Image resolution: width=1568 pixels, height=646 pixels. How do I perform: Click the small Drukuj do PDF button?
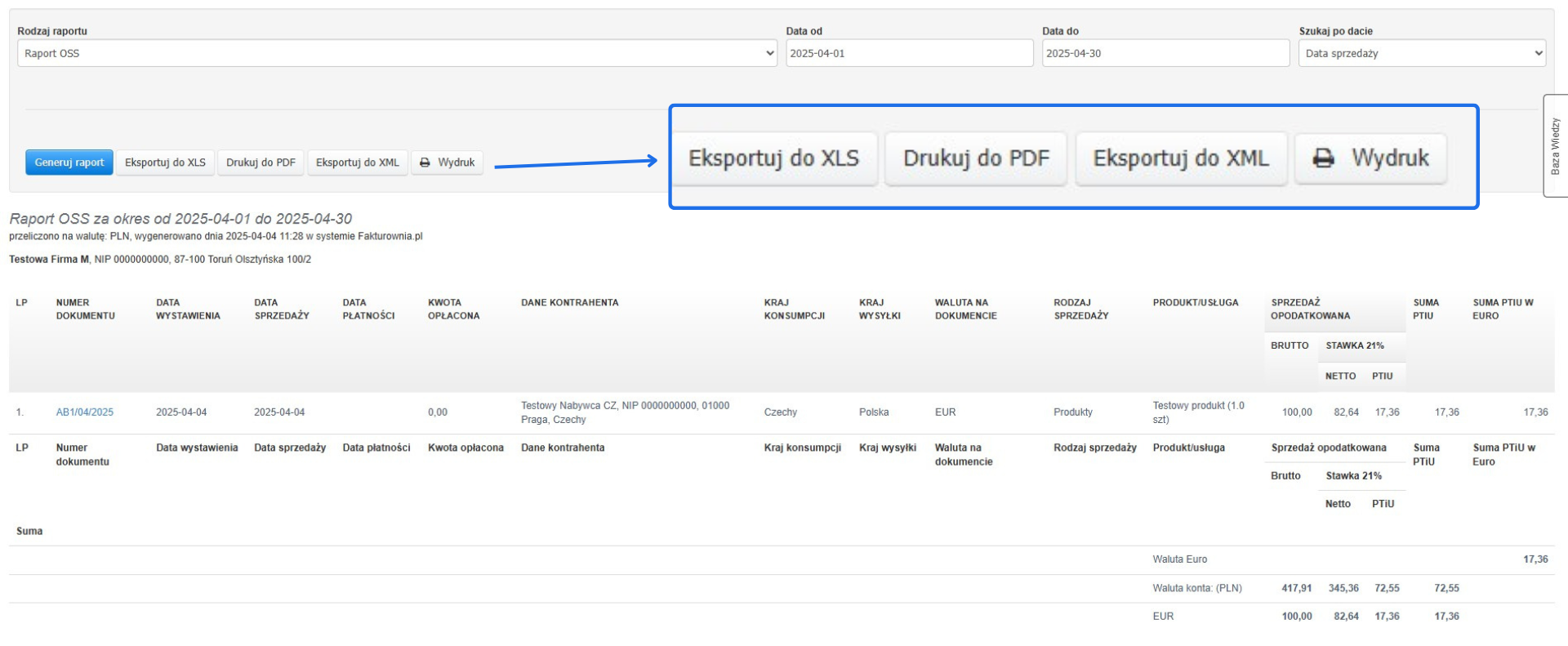point(261,163)
